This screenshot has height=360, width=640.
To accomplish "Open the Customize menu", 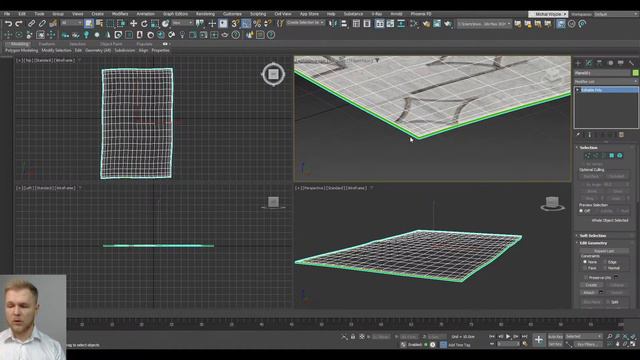I will pyautogui.click(x=232, y=14).
